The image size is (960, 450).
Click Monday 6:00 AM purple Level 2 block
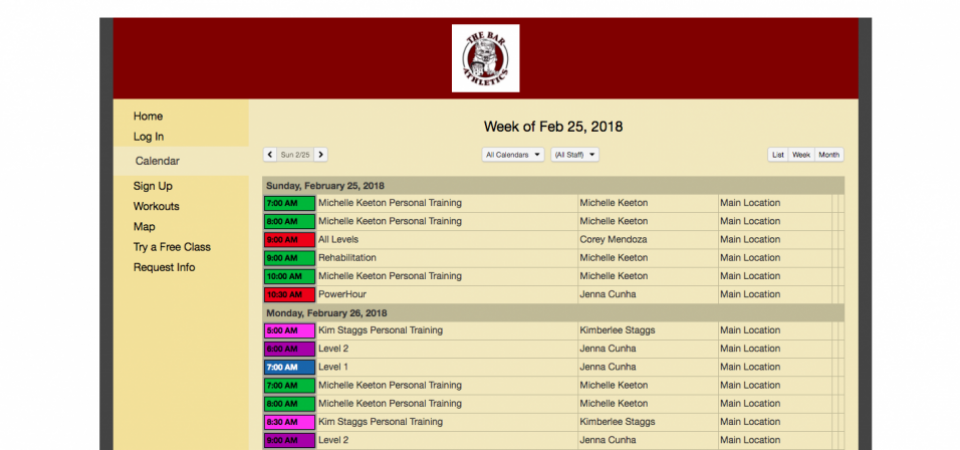pyautogui.click(x=290, y=349)
